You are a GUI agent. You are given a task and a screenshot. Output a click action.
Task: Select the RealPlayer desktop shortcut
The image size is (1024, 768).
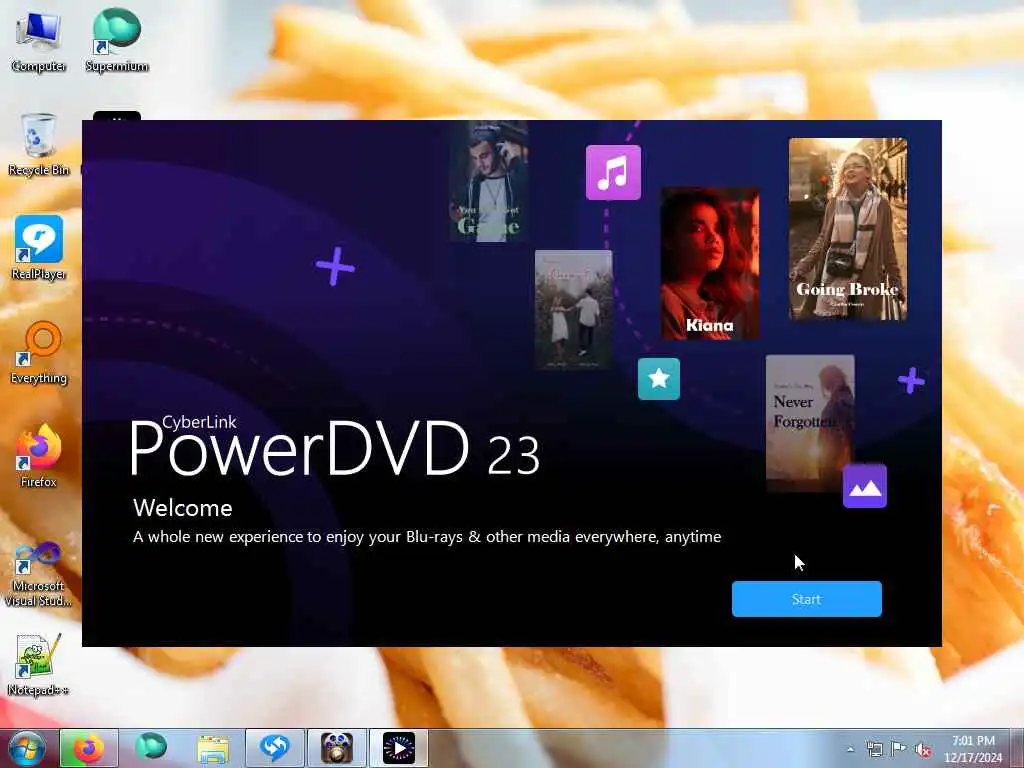(39, 248)
